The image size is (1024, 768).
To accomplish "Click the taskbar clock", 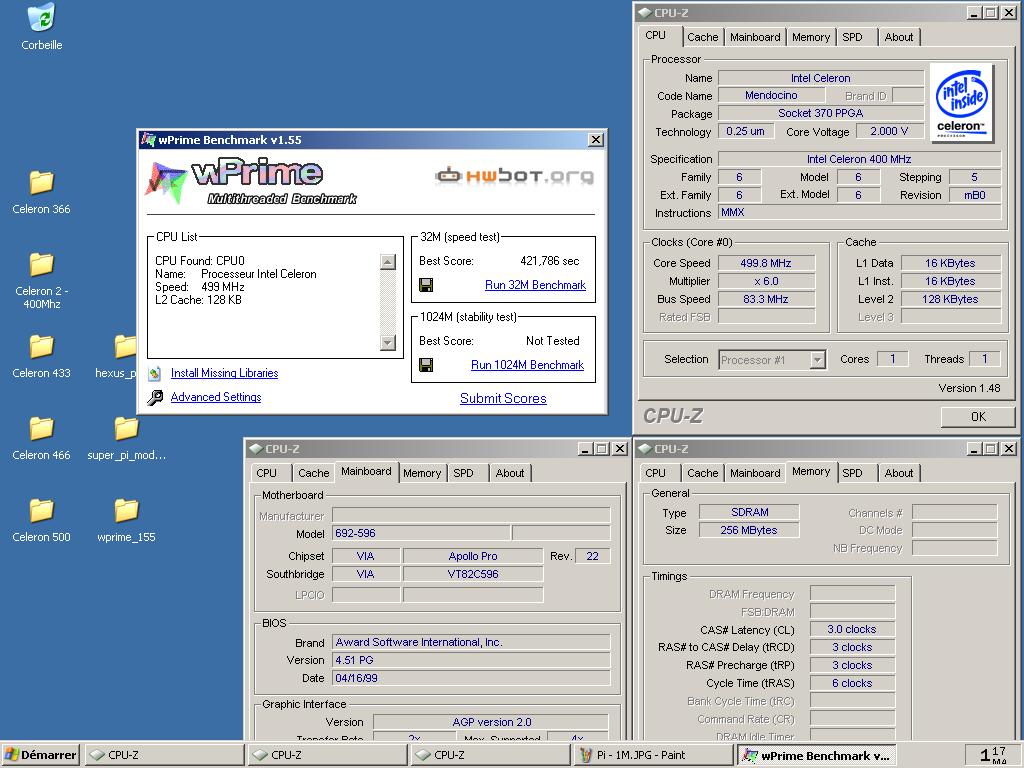I will coord(993,755).
